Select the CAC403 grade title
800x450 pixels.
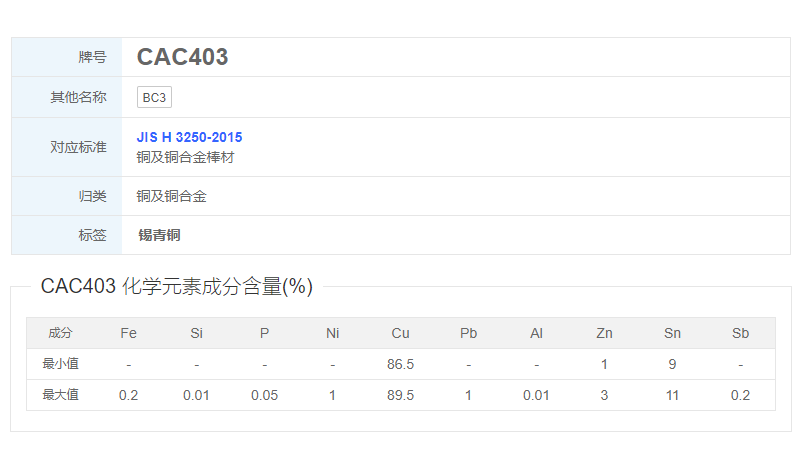(182, 57)
